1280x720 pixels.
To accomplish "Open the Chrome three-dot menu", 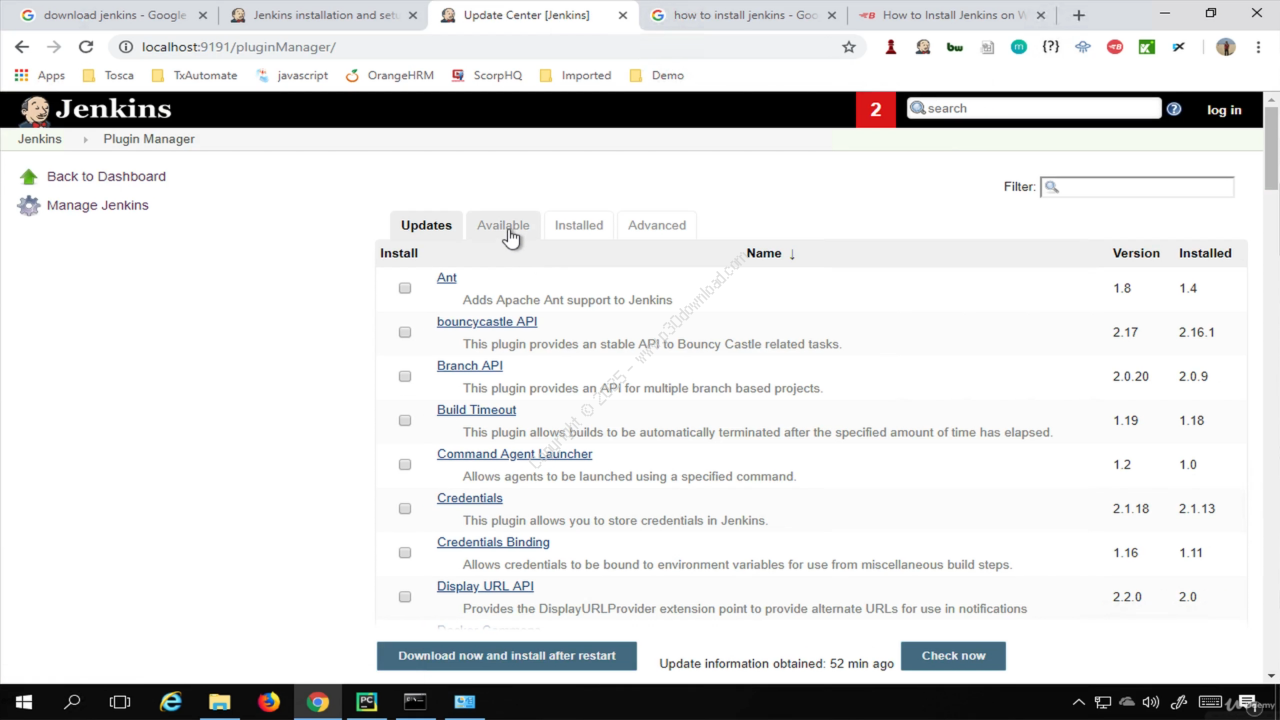I will [x=1258, y=47].
